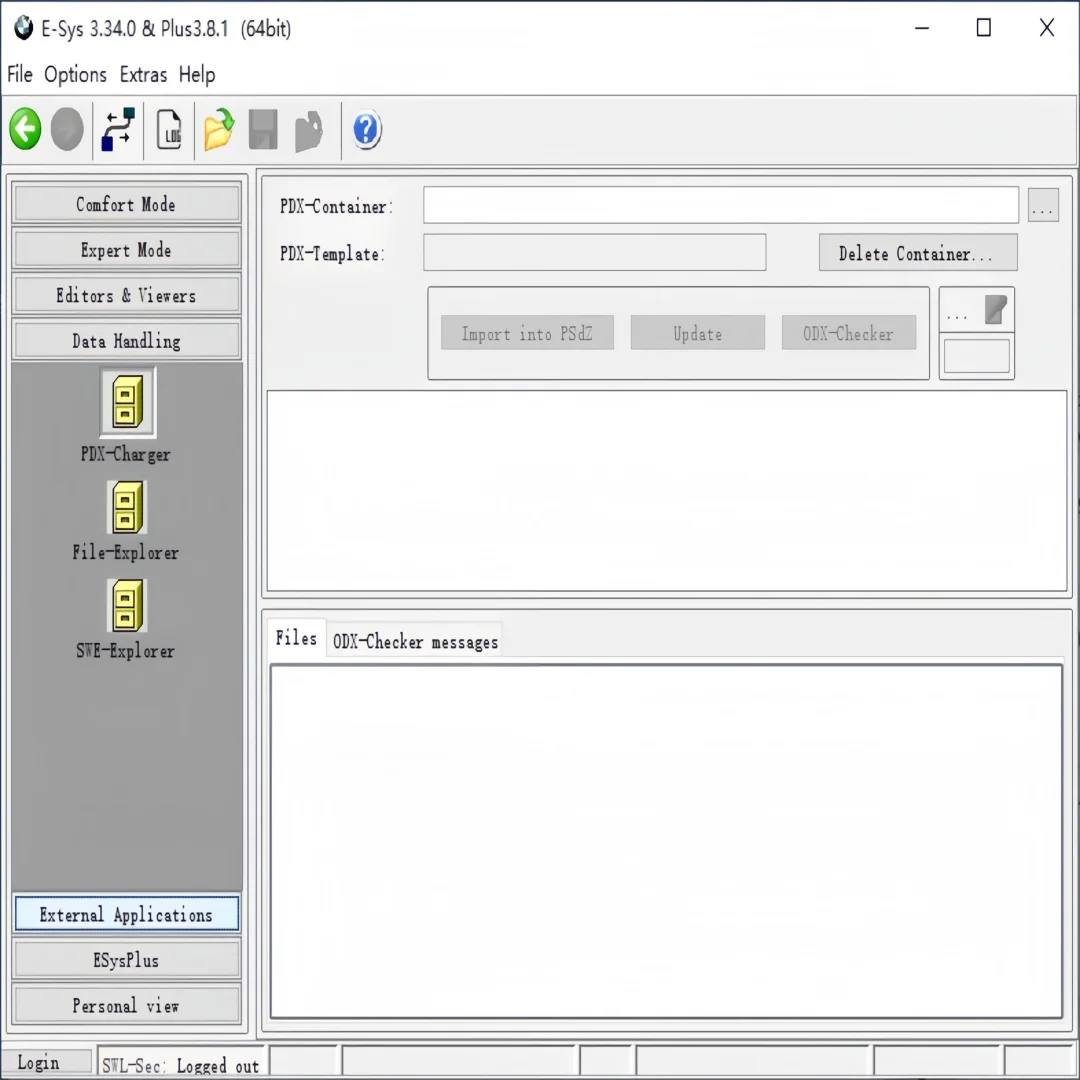The width and height of the screenshot is (1080, 1080).
Task: Open the Options menu
Action: [75, 74]
